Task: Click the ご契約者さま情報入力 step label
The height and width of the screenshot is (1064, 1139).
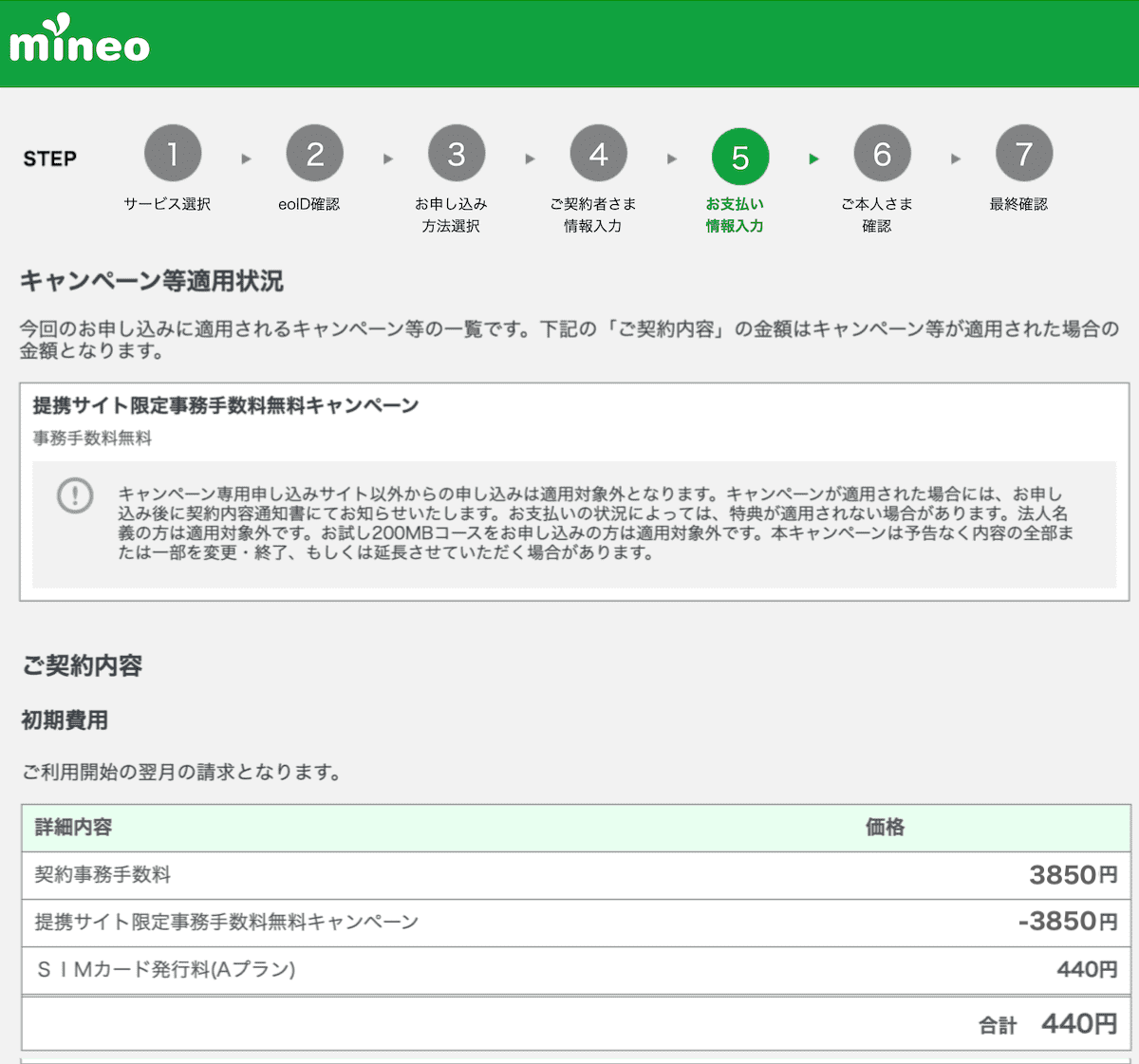Action: coord(592,215)
